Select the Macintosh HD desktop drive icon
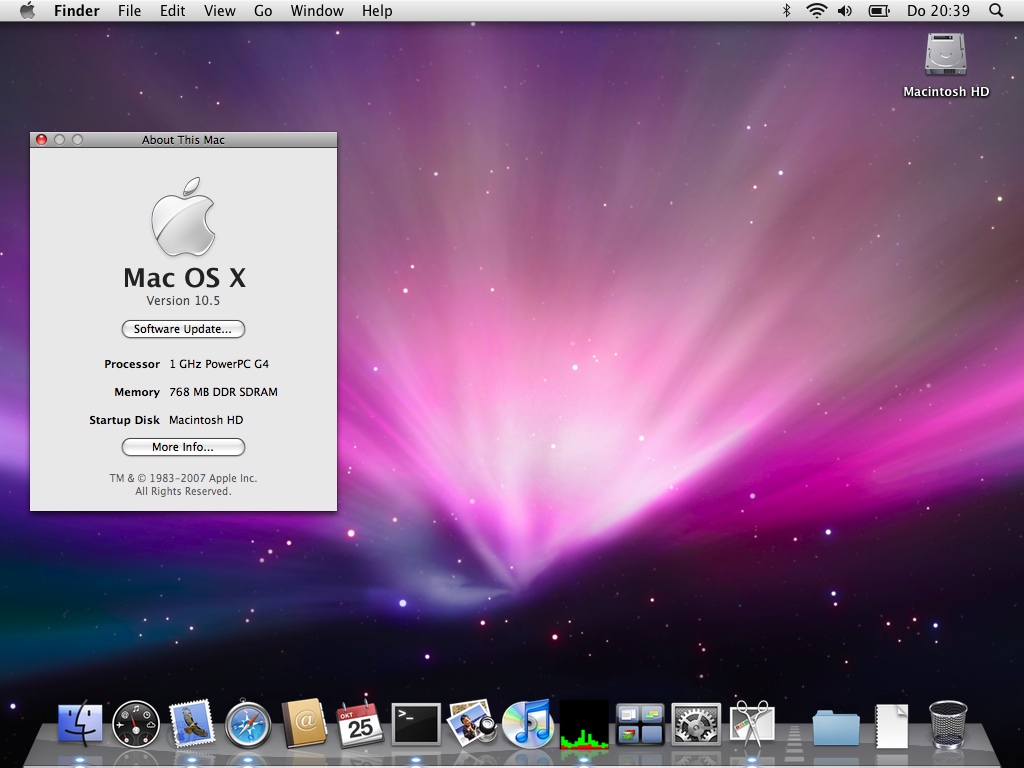Image resolution: width=1024 pixels, height=768 pixels. [x=946, y=54]
